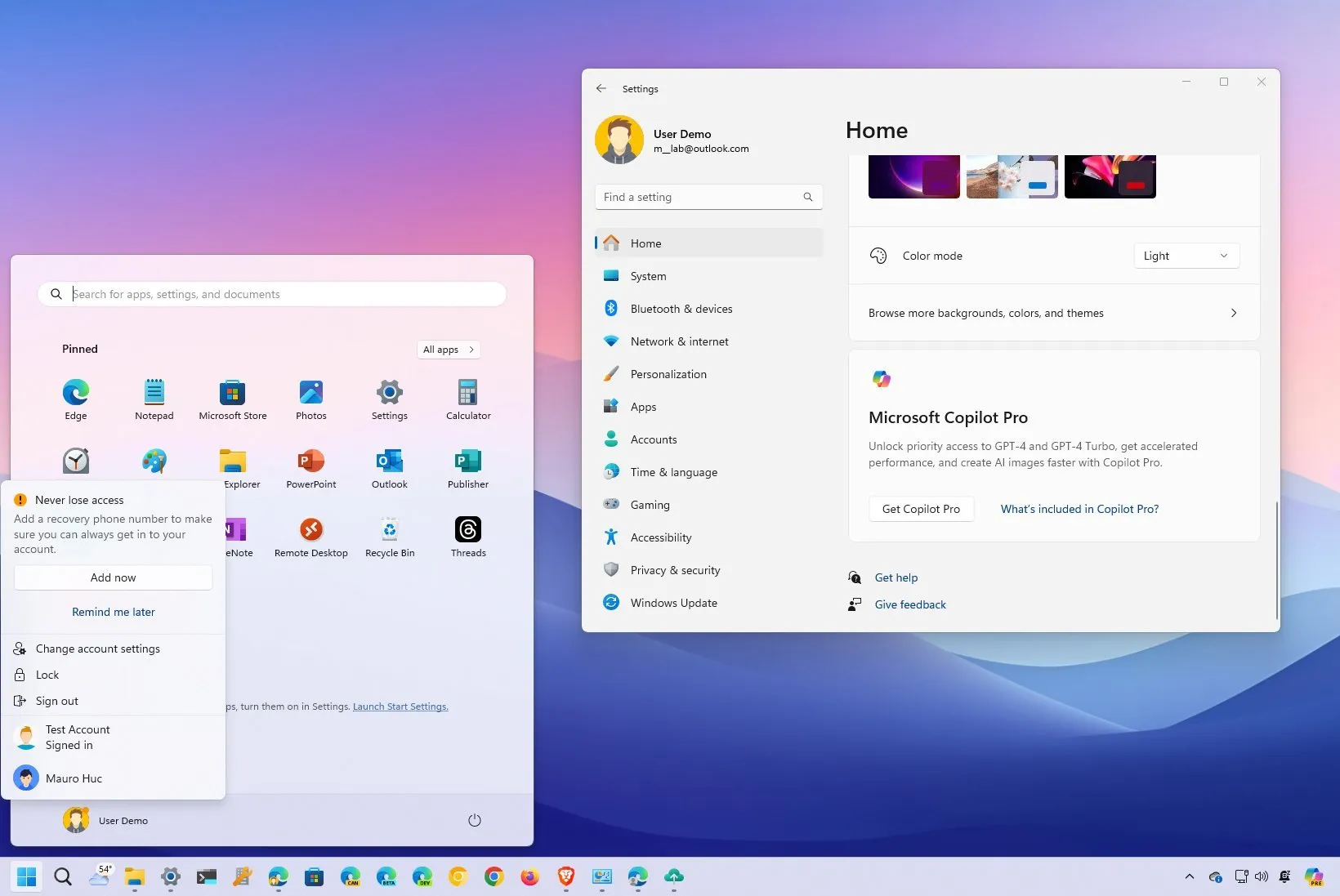This screenshot has height=896, width=1340.
Task: Open Windows Terminal from the taskbar
Action: click(207, 877)
